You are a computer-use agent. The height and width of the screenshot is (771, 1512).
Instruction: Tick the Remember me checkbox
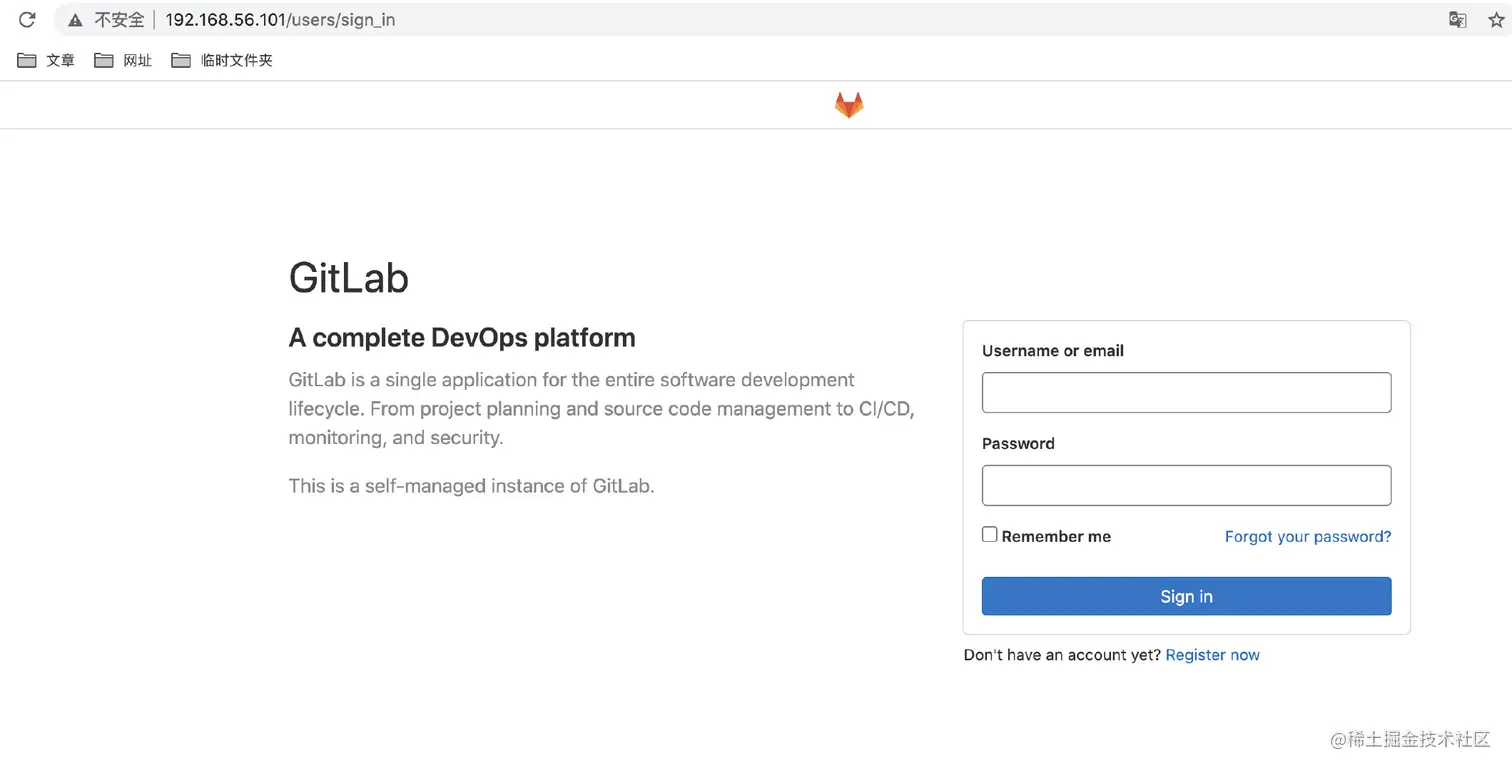tap(989, 535)
